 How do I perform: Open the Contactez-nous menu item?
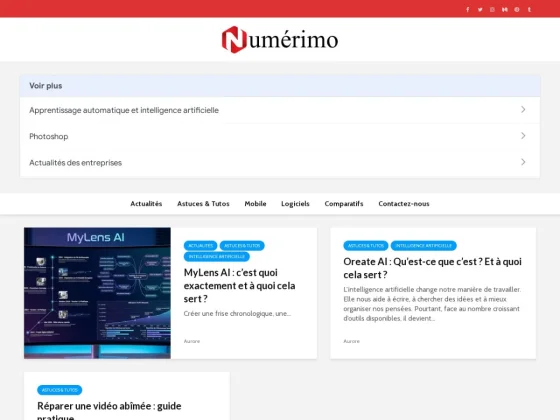pos(404,204)
